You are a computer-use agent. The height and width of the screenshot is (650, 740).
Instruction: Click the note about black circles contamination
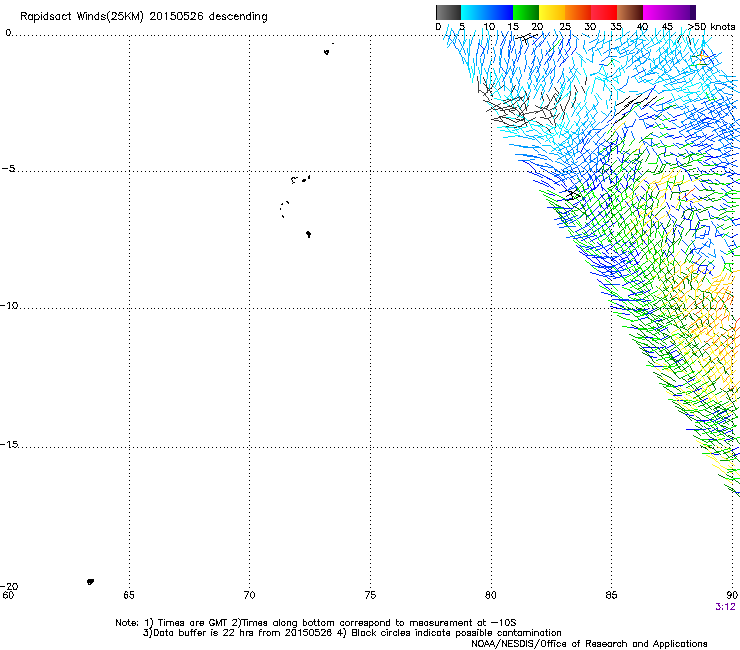pos(449,633)
